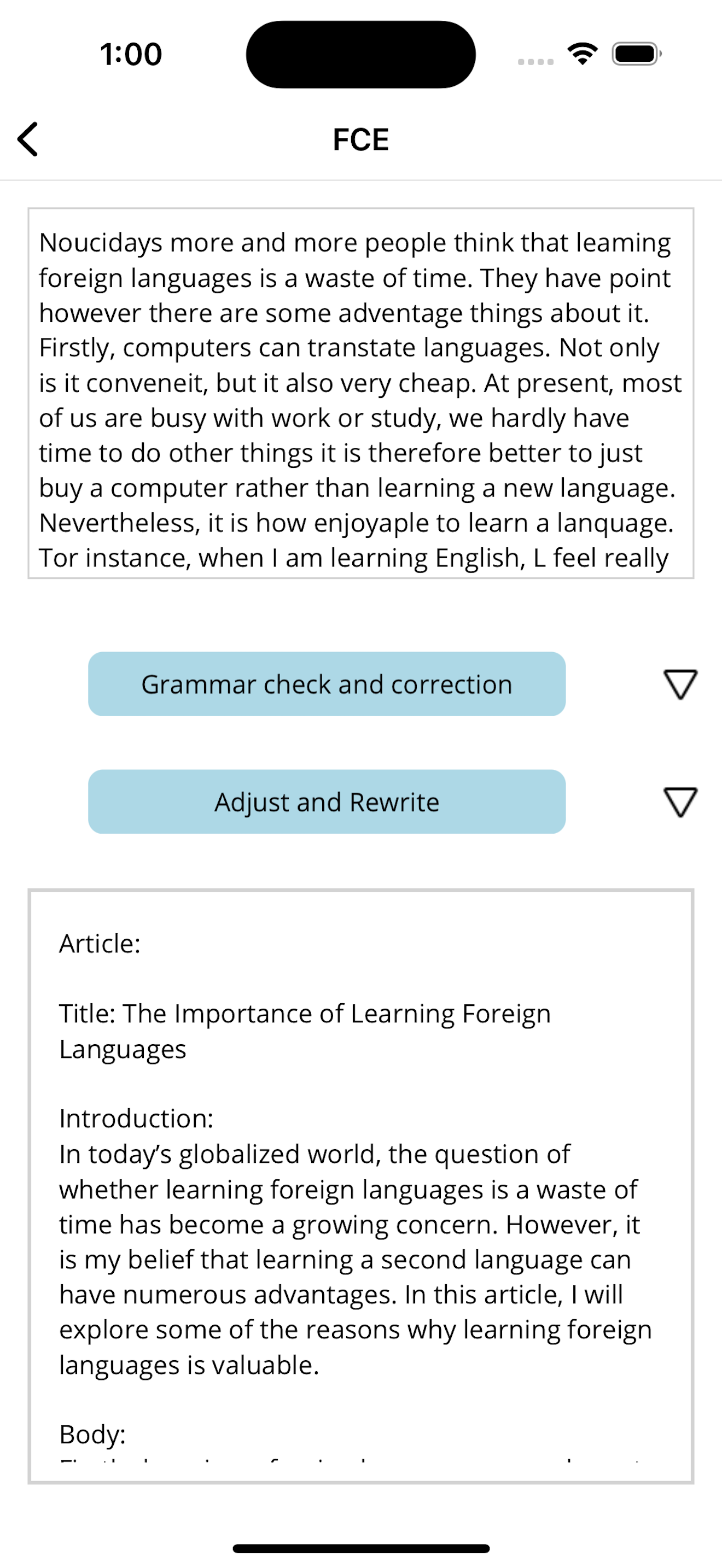The width and height of the screenshot is (722, 1568).
Task: Focus the essay input text box
Action: coord(360,393)
